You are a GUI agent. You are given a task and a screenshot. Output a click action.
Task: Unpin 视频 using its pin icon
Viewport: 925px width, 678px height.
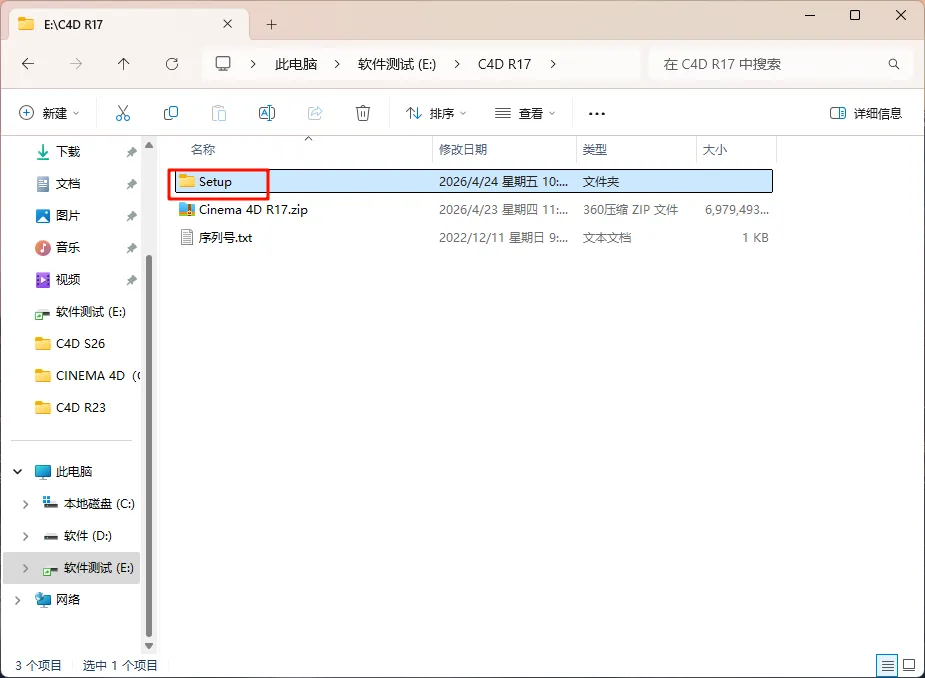click(131, 280)
